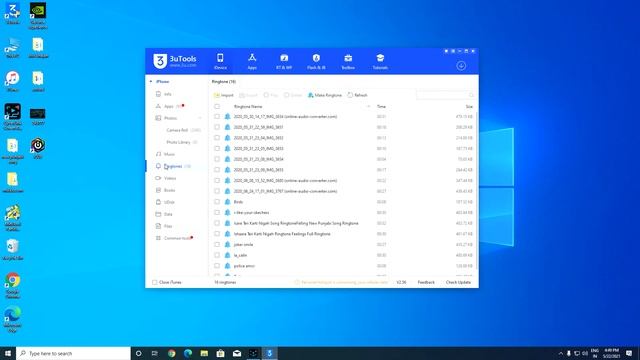Switch to the RT & WP tab
Screen dimensions: 640x360
point(284,61)
